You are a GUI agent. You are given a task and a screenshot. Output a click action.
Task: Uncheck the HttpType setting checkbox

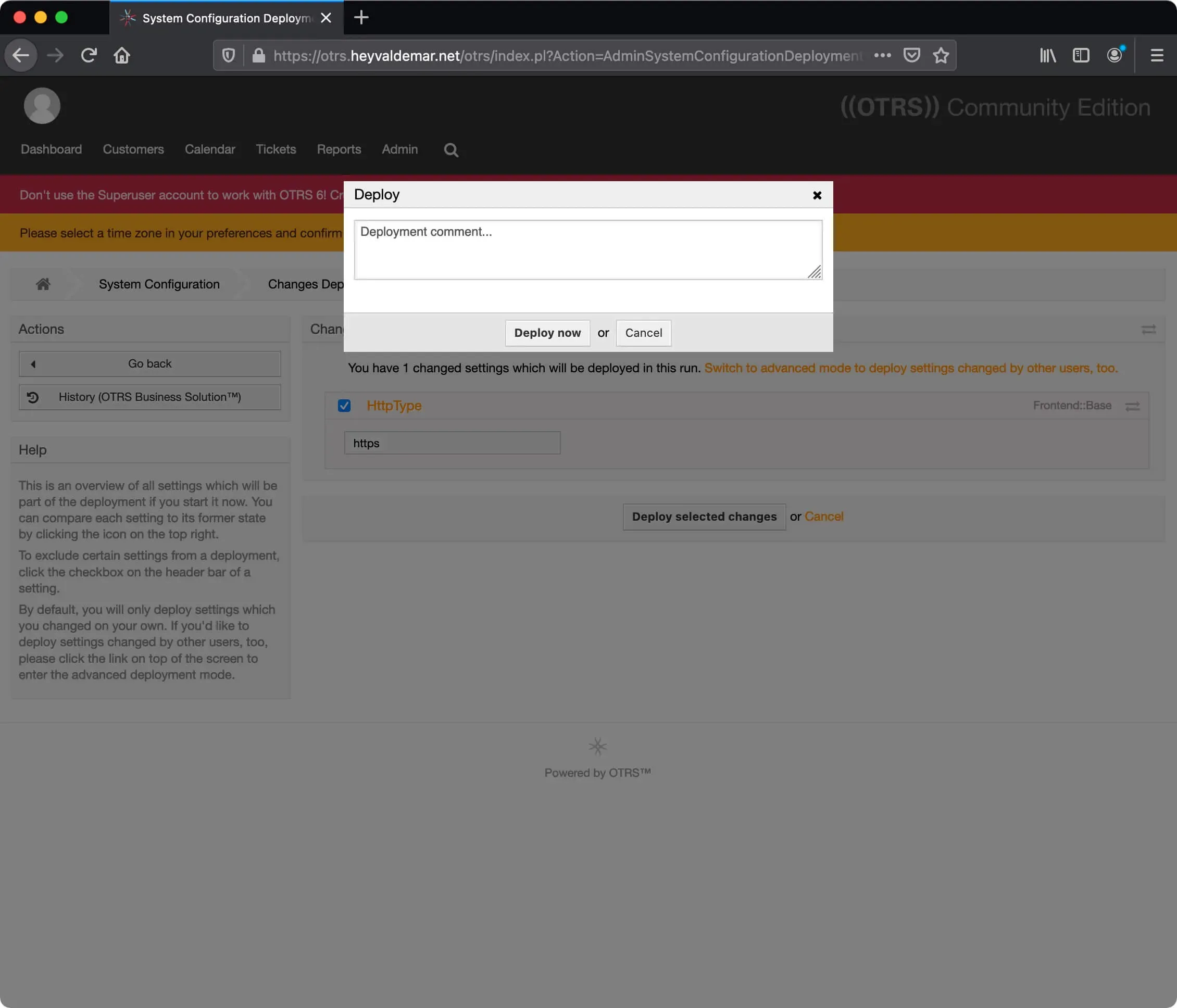pyautogui.click(x=344, y=406)
